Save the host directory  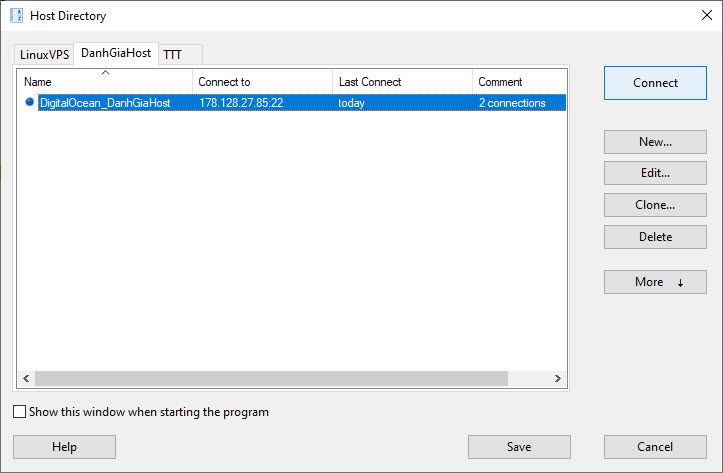519,447
